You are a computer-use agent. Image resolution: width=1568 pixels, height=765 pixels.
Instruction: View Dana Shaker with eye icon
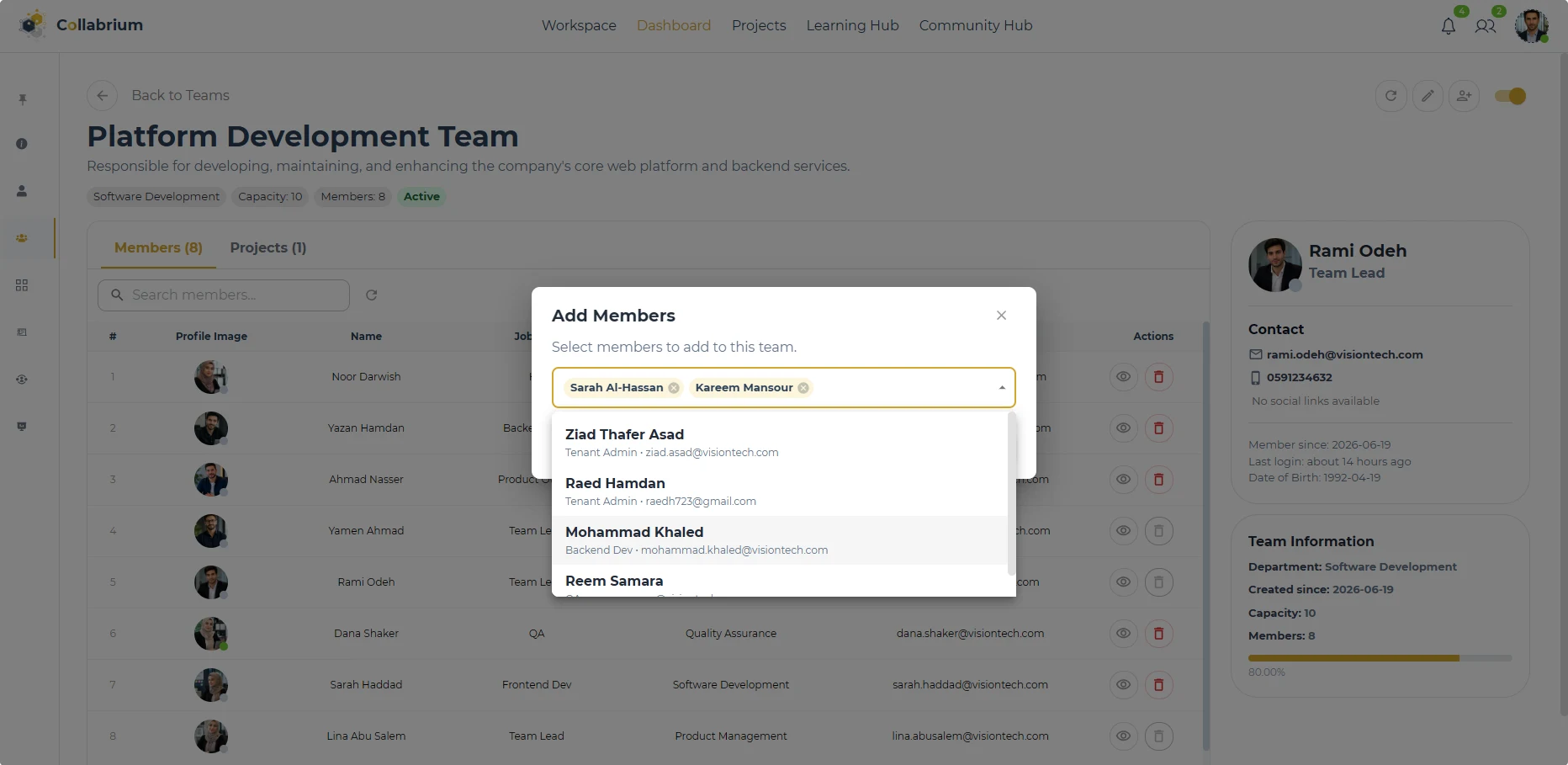click(x=1123, y=634)
